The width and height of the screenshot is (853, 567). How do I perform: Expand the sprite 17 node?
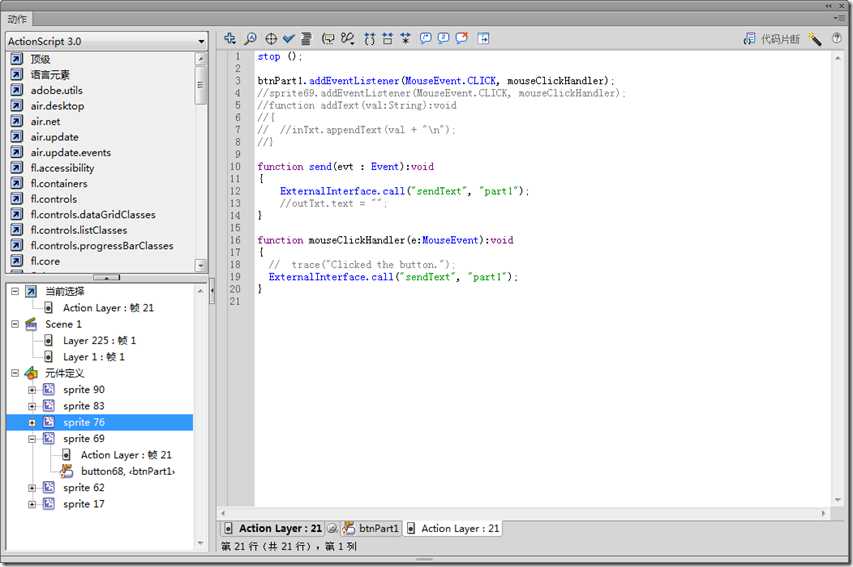click(32, 504)
